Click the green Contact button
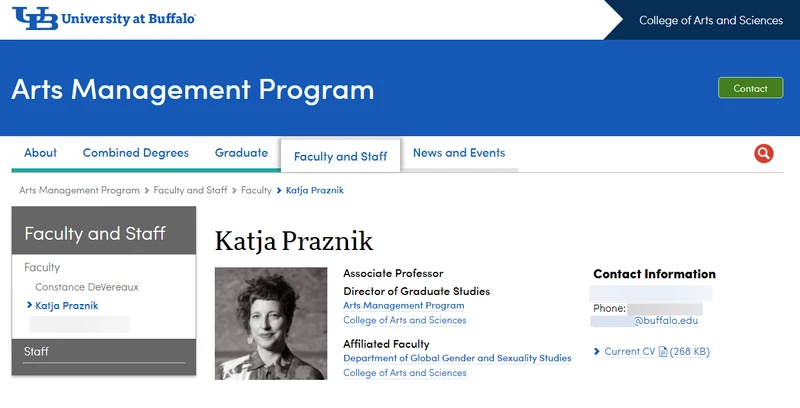 [x=751, y=88]
